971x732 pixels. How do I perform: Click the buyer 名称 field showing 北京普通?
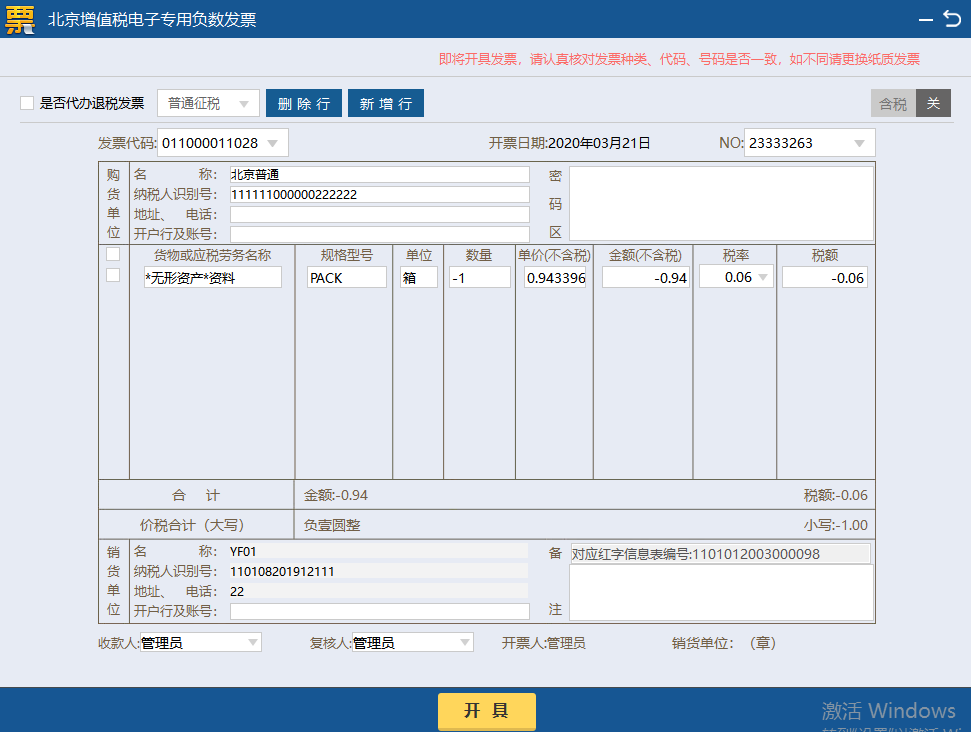380,173
